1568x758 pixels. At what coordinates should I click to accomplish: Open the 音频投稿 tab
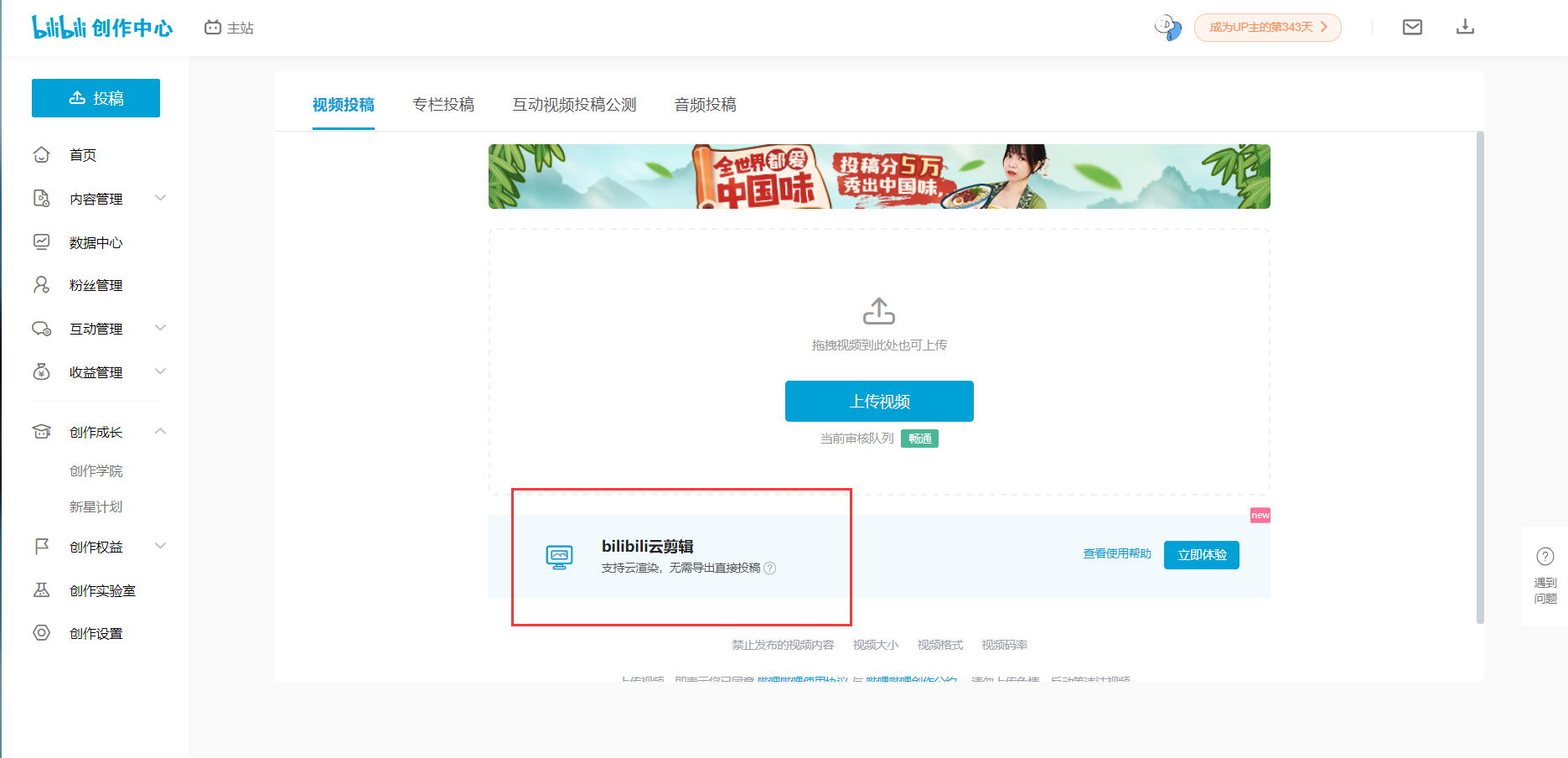point(705,104)
